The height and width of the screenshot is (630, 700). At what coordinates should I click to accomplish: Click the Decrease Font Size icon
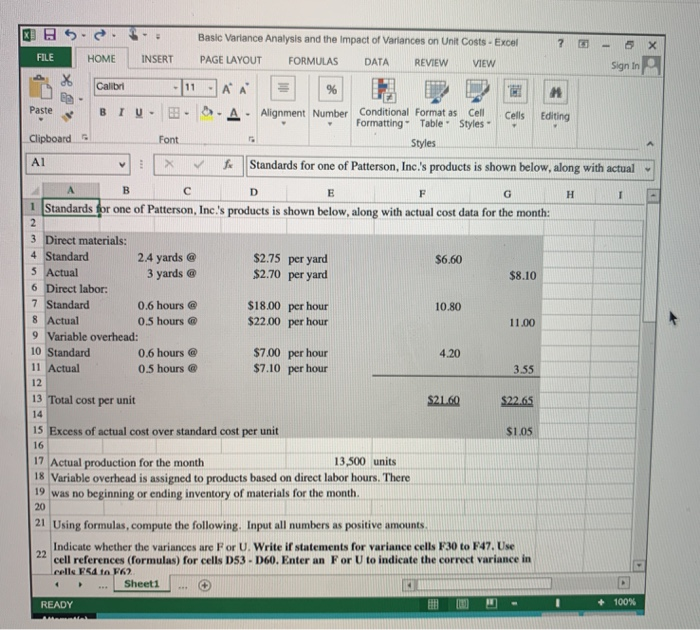pyautogui.click(x=244, y=89)
